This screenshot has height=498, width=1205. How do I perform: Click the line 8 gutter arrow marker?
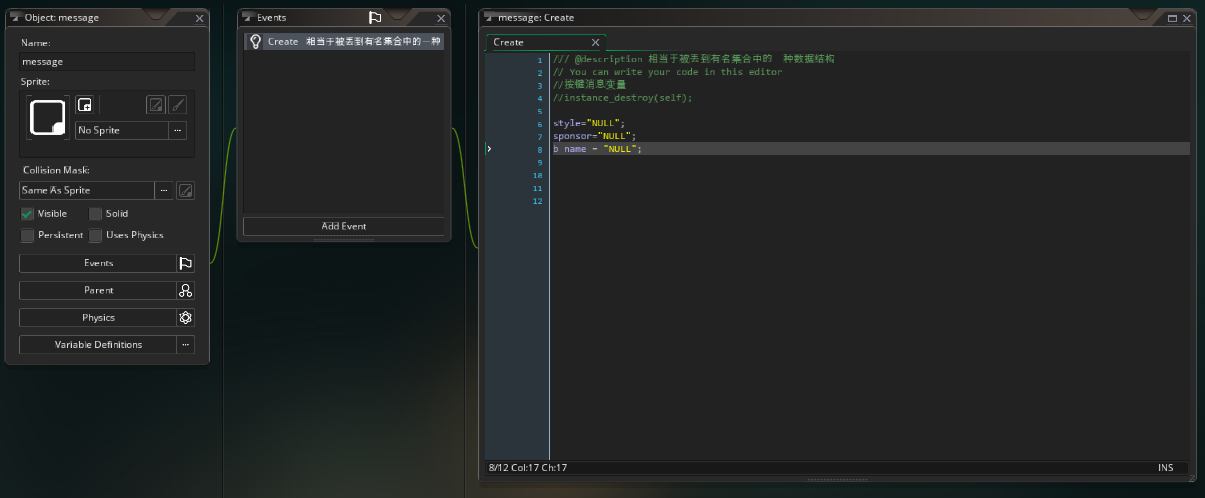[x=489, y=148]
